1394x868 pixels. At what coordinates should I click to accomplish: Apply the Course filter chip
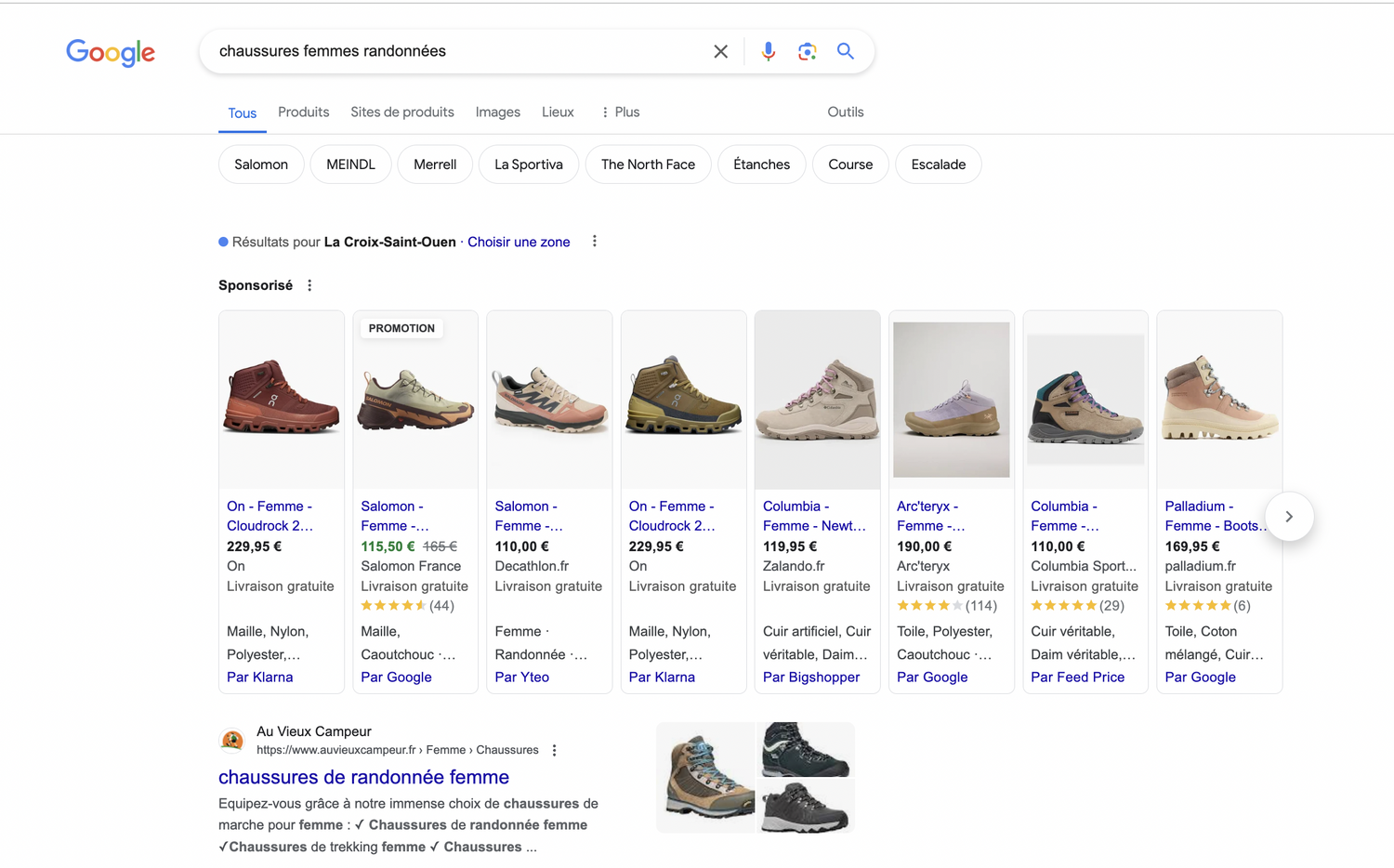[850, 164]
